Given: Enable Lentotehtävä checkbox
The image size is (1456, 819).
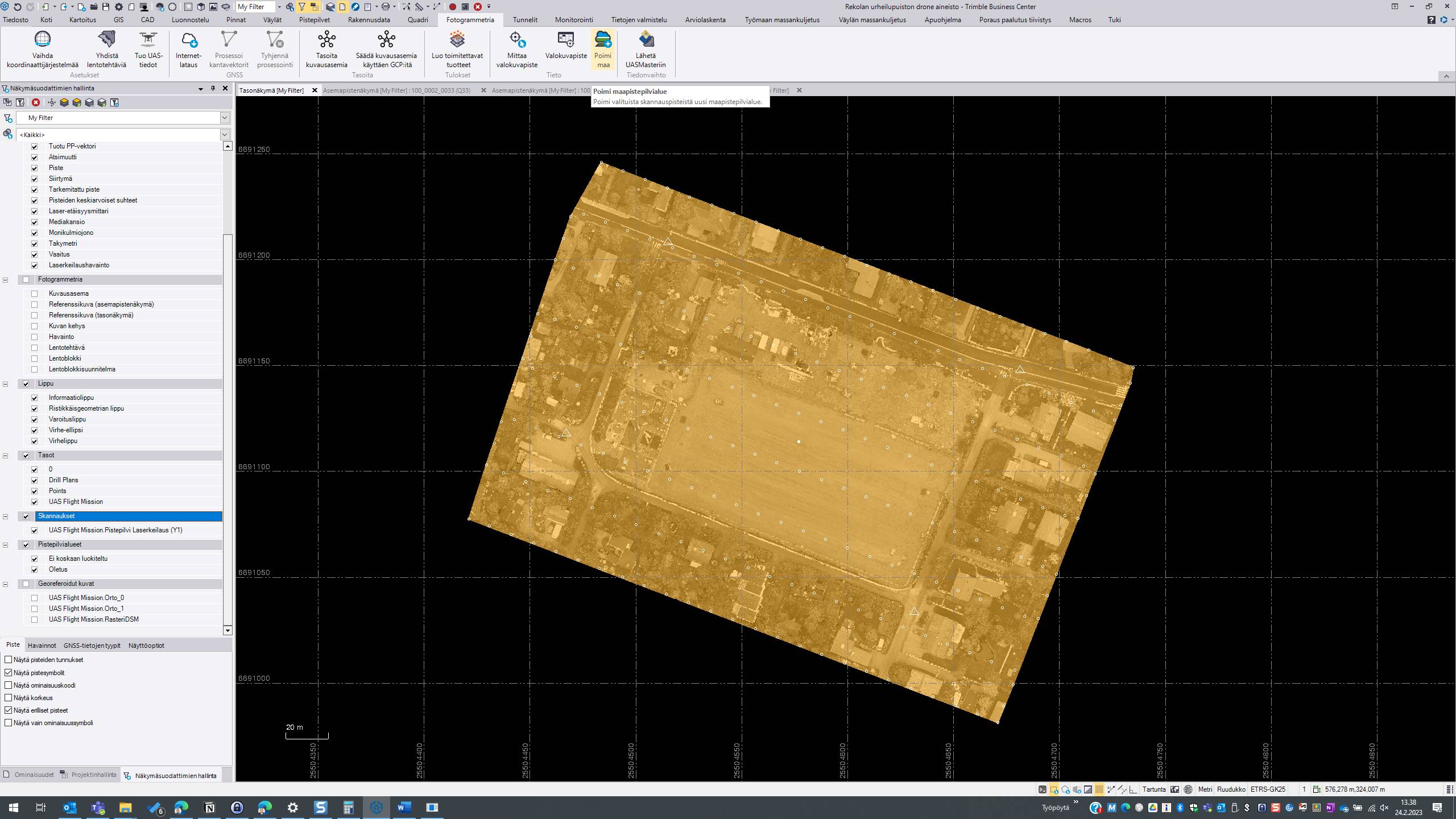Looking at the screenshot, I should (x=34, y=348).
